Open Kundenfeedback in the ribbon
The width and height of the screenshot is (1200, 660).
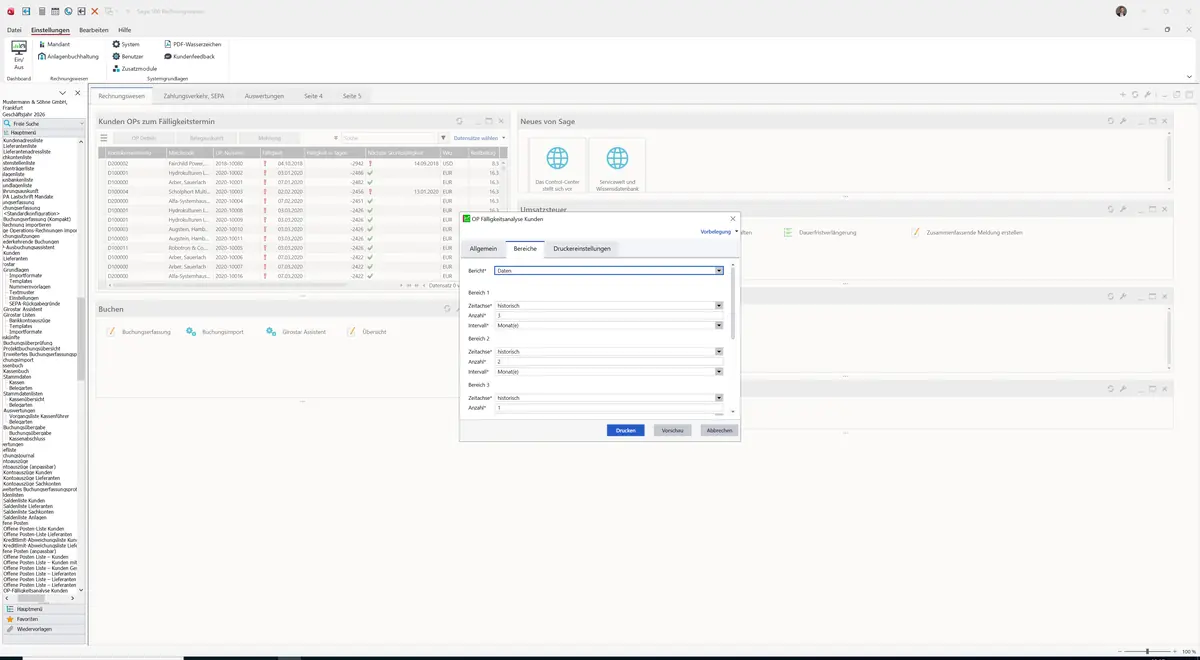[x=189, y=56]
